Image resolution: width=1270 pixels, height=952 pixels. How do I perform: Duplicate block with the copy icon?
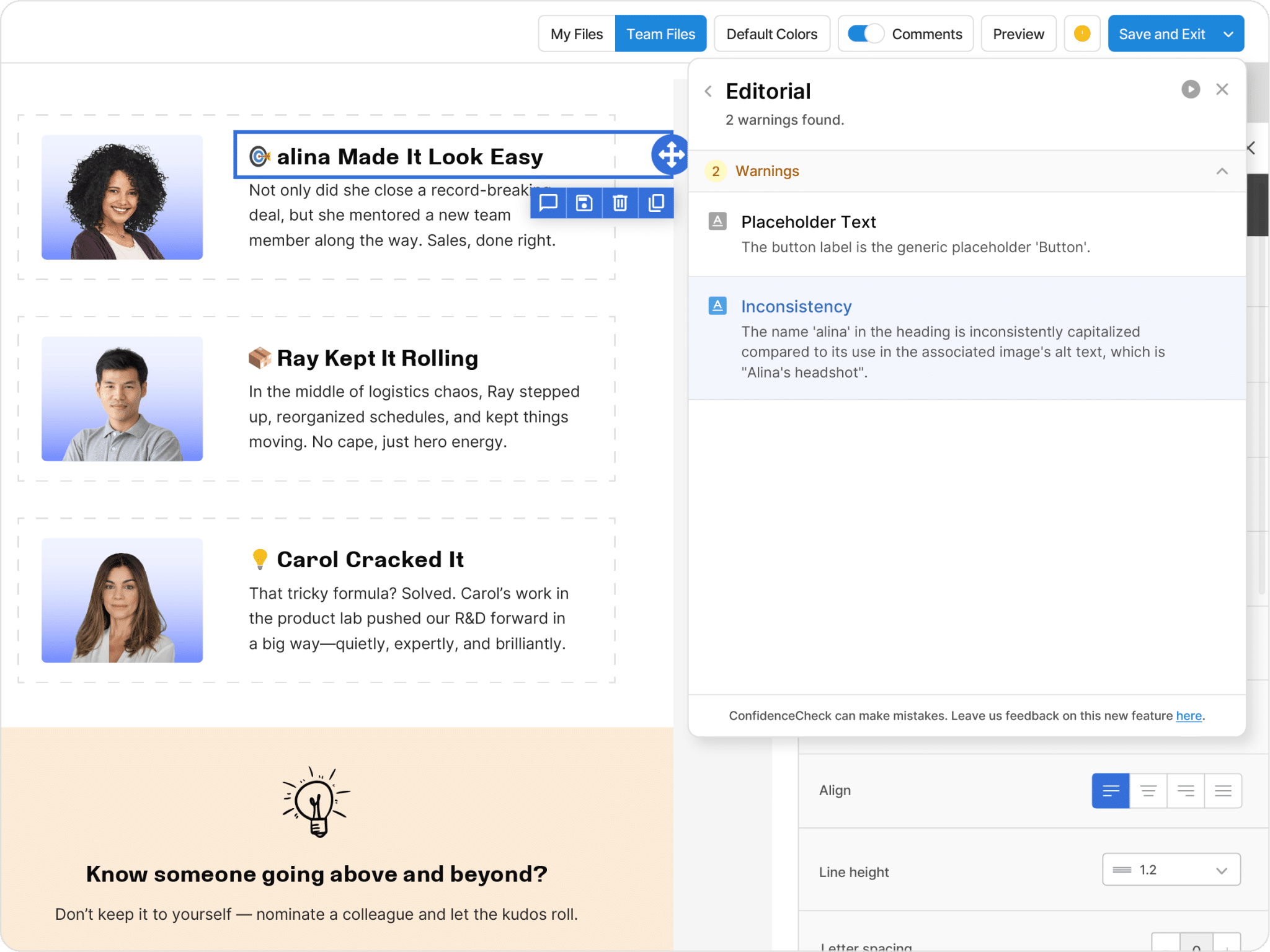(x=656, y=203)
